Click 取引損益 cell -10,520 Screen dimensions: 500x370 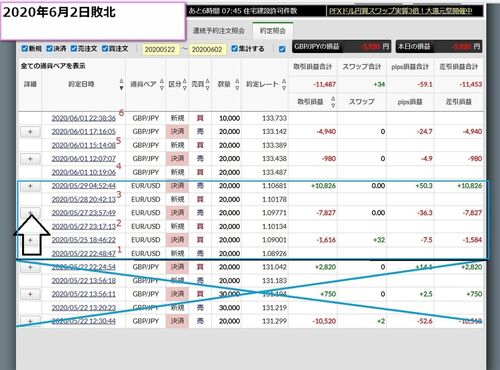point(324,321)
